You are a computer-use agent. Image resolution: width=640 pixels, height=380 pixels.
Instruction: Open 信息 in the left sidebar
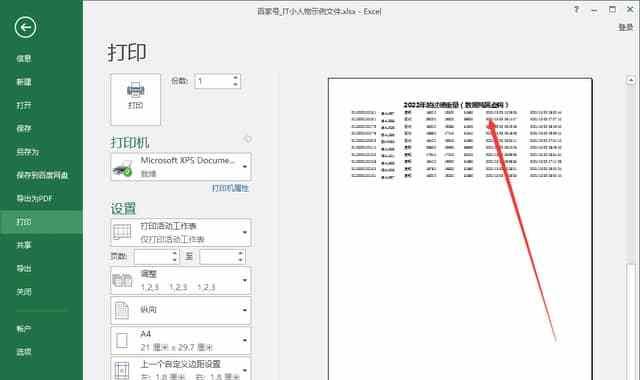point(24,59)
